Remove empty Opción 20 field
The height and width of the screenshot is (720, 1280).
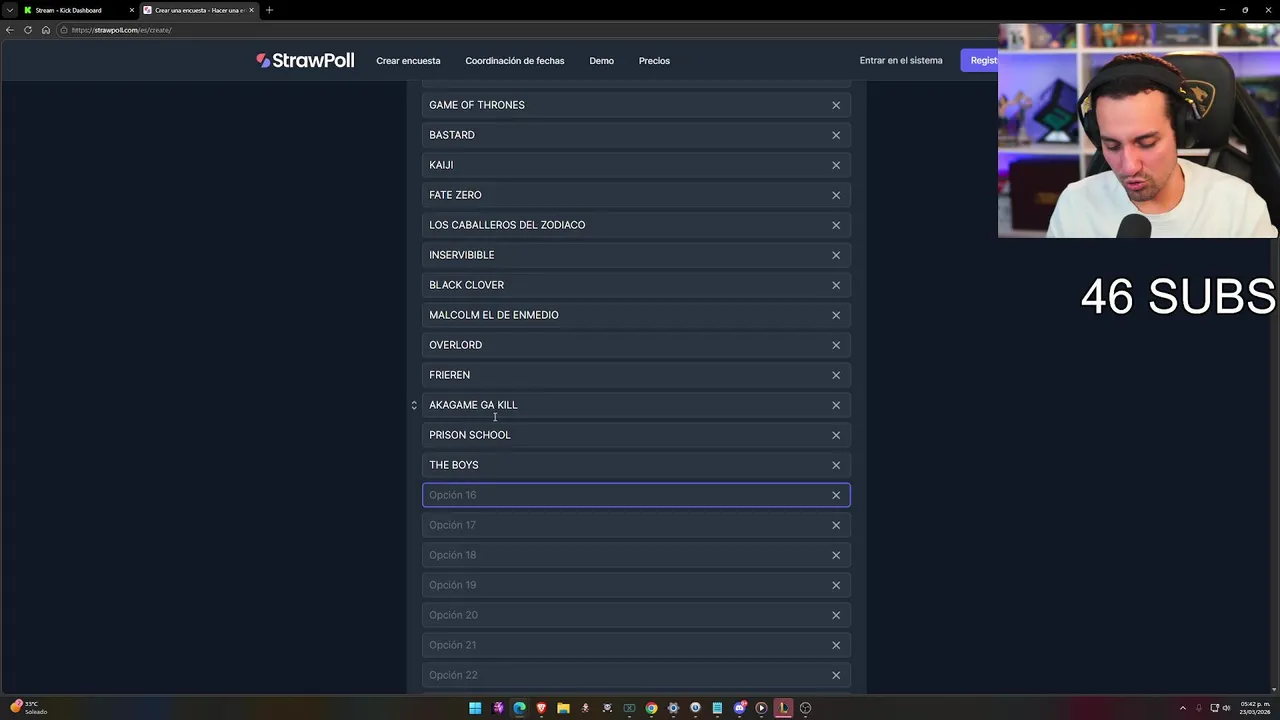point(836,615)
